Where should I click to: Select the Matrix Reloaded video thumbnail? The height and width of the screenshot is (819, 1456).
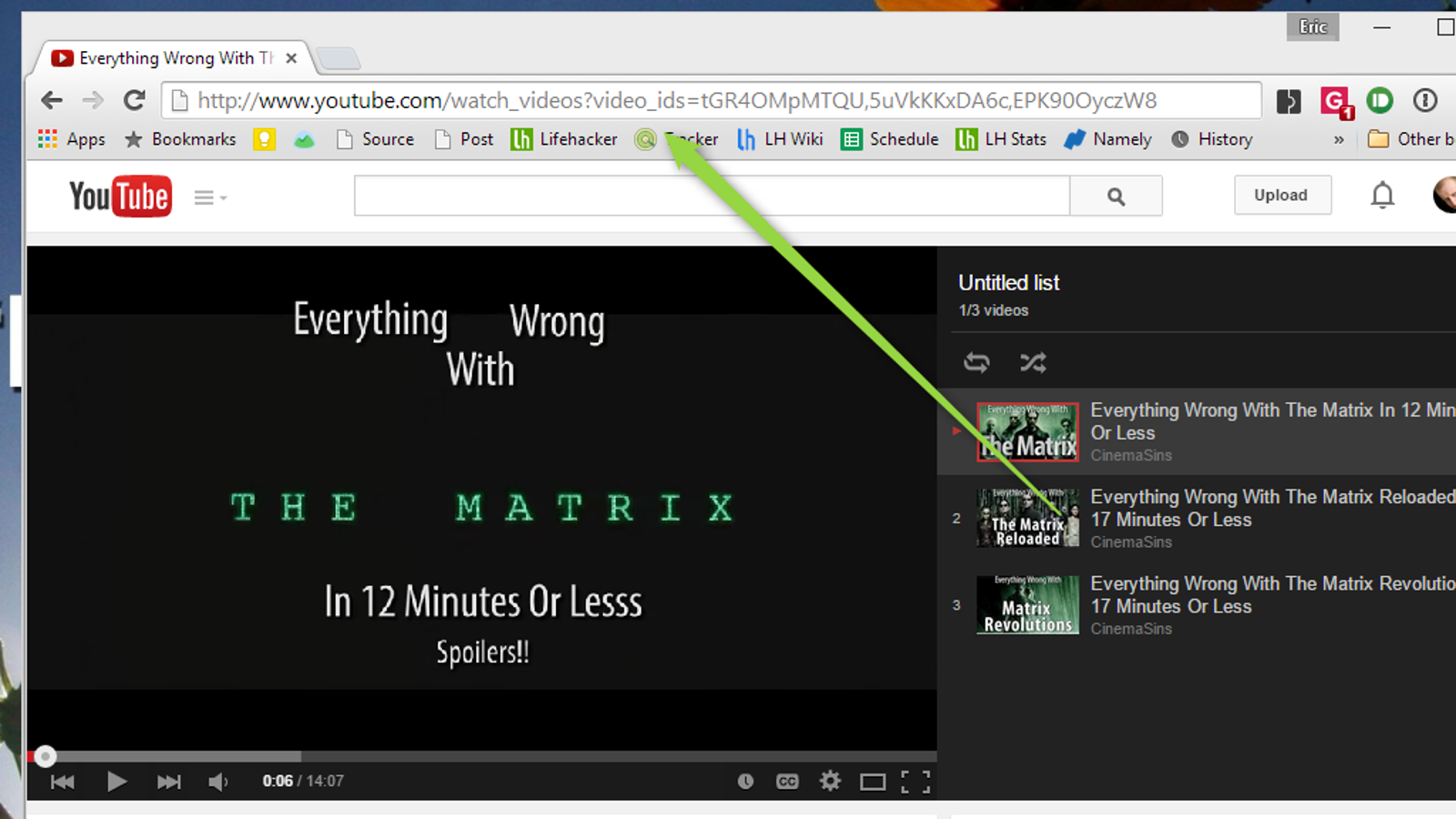(1027, 519)
